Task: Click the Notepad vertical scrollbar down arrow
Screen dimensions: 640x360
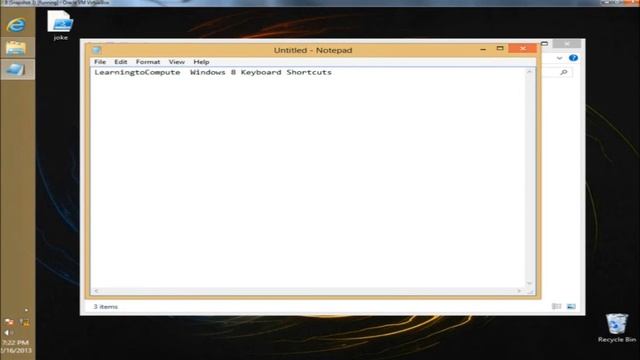Action: 529,283
